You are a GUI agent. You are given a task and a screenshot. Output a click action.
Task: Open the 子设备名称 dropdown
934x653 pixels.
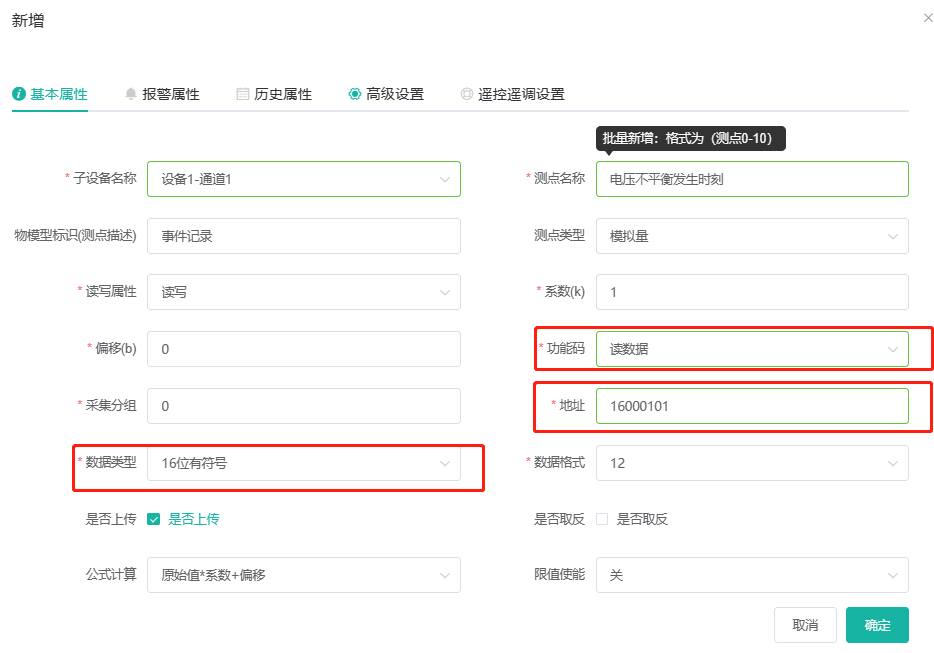pos(303,179)
